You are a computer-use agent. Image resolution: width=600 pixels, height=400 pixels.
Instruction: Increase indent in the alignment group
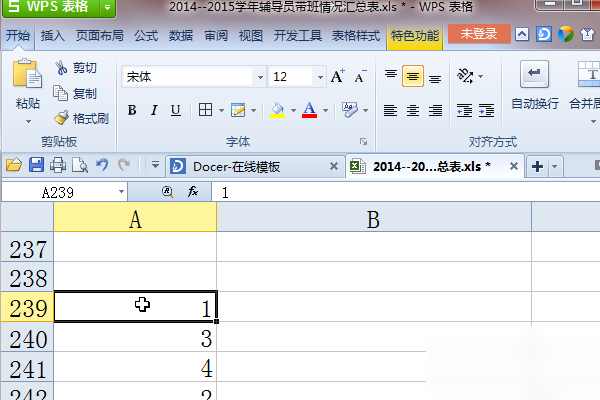pyautogui.click(x=486, y=111)
